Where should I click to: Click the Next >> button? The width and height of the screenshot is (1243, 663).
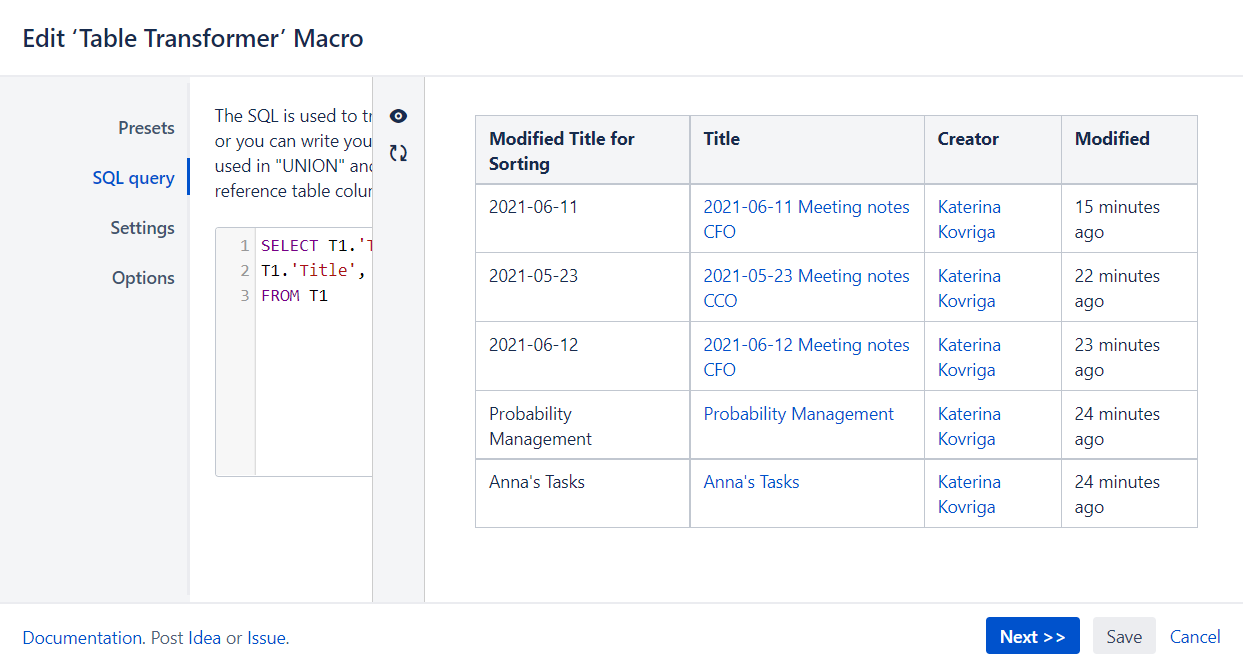(x=1032, y=635)
